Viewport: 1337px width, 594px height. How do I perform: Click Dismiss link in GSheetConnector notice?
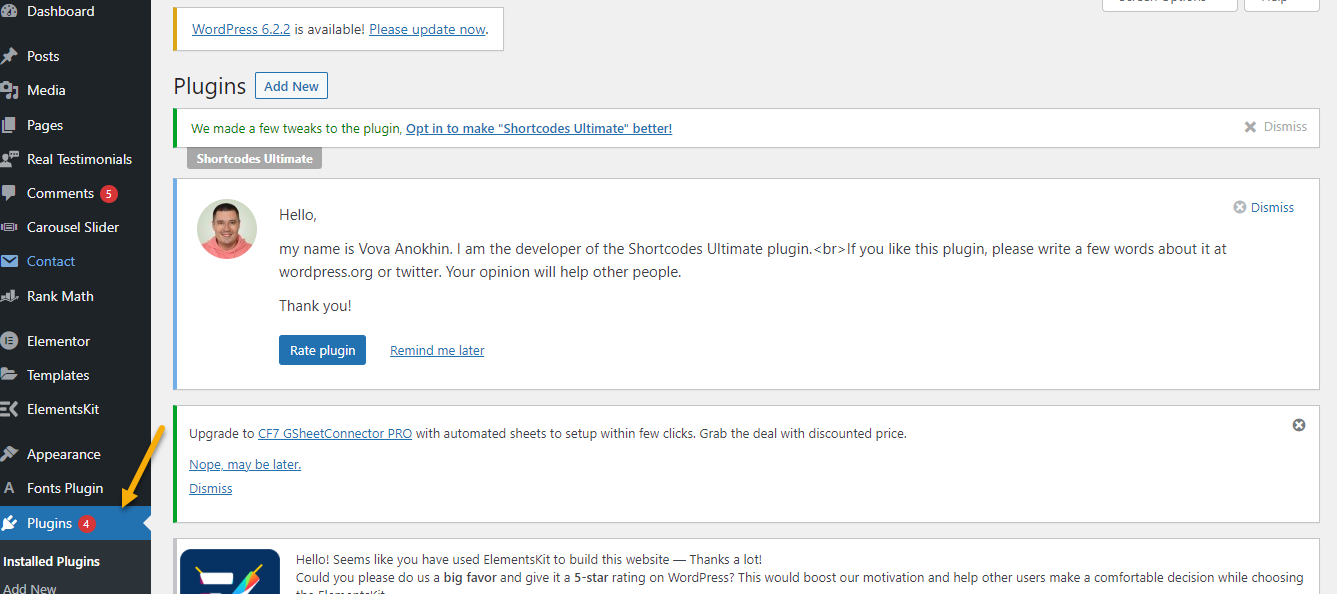(x=210, y=488)
